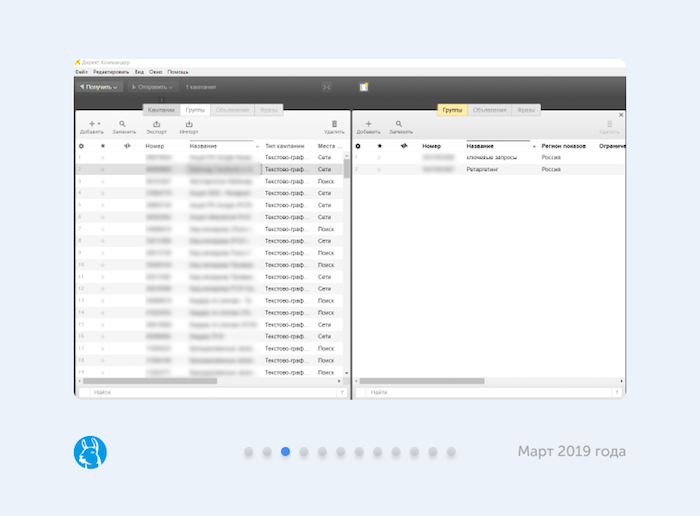Click the status arrows header icon in the right table
This screenshot has height=516, width=700.
pyautogui.click(x=404, y=146)
